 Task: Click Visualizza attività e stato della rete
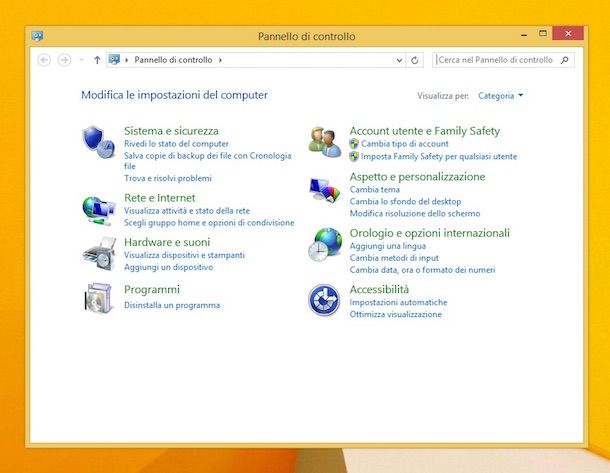(187, 210)
